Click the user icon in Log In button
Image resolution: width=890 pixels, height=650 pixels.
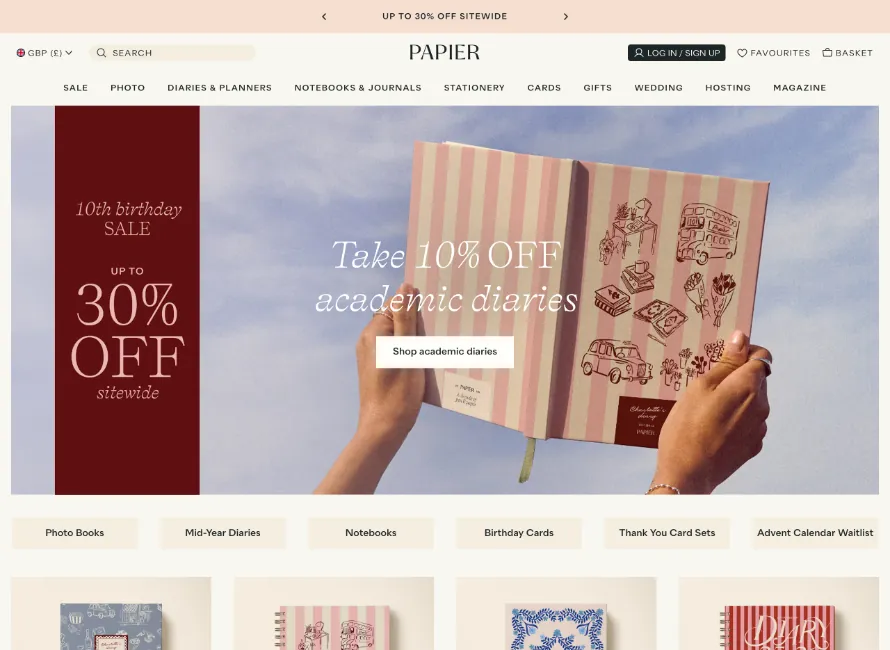[639, 53]
